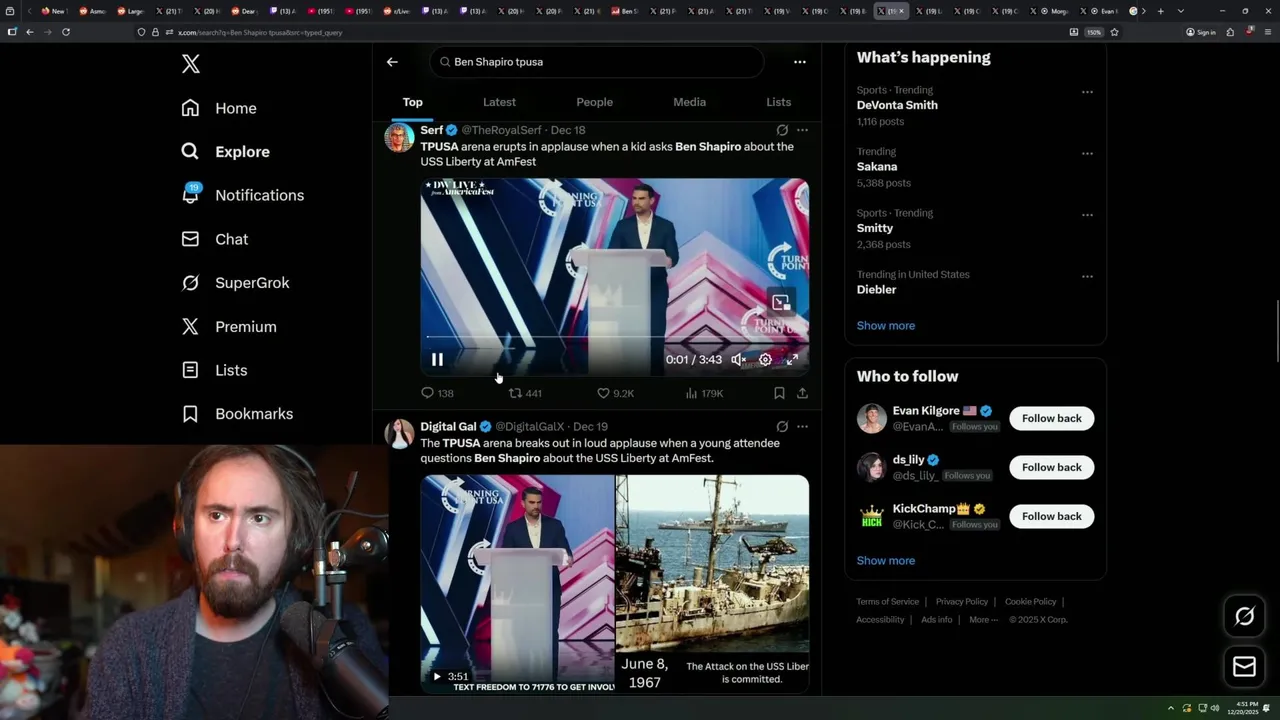Open Grok action on Serf's post

pyautogui.click(x=782, y=130)
